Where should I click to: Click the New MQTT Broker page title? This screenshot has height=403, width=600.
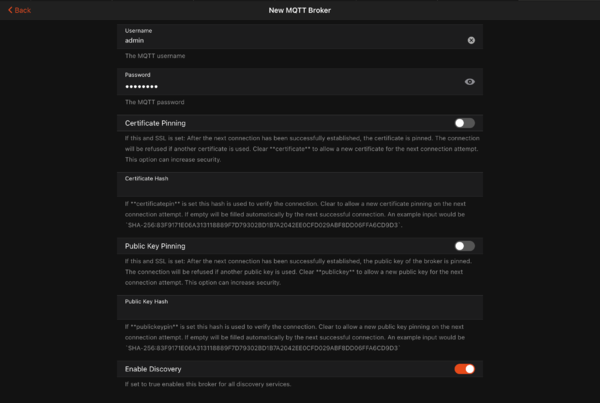pyautogui.click(x=298, y=10)
